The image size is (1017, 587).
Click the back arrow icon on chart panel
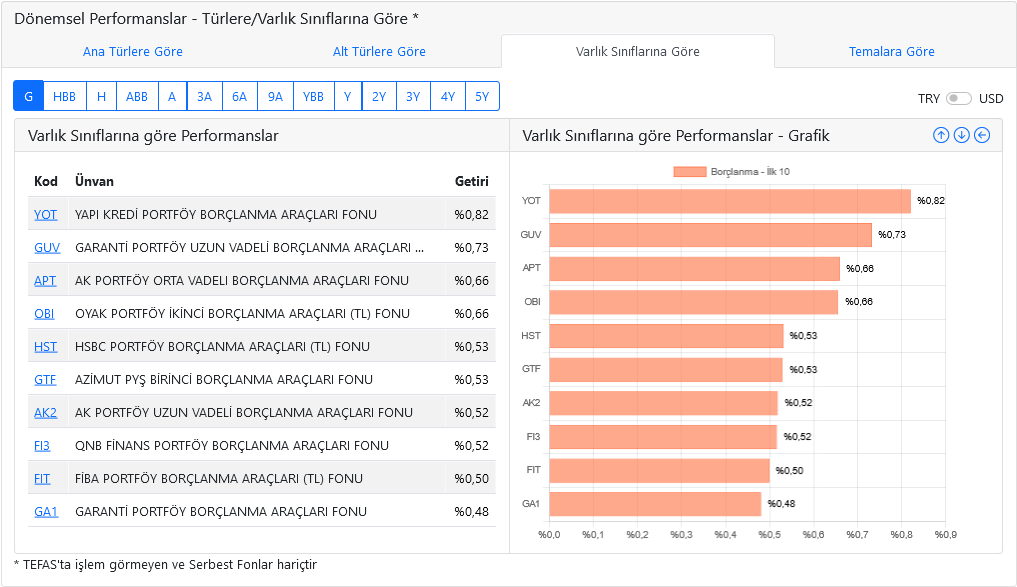click(981, 134)
